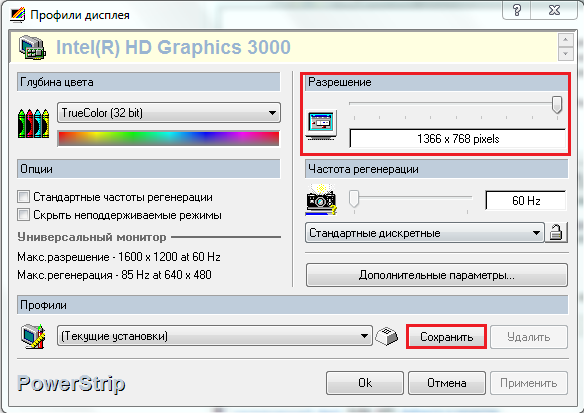Screen dimensions: 584x413
Task: Open the Стандартные дискретные dropdown
Action: click(x=424, y=233)
